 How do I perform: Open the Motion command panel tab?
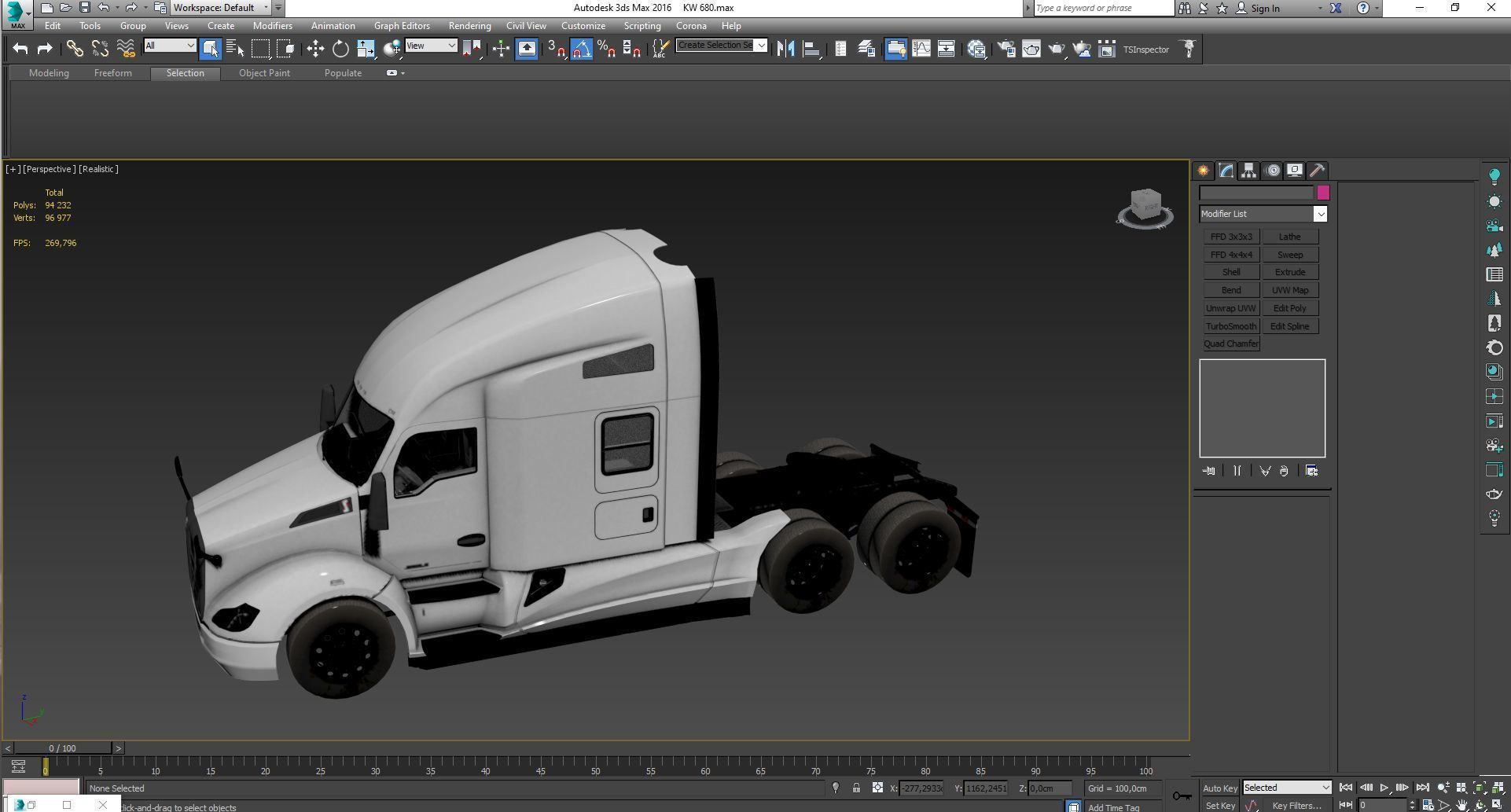tap(1273, 171)
